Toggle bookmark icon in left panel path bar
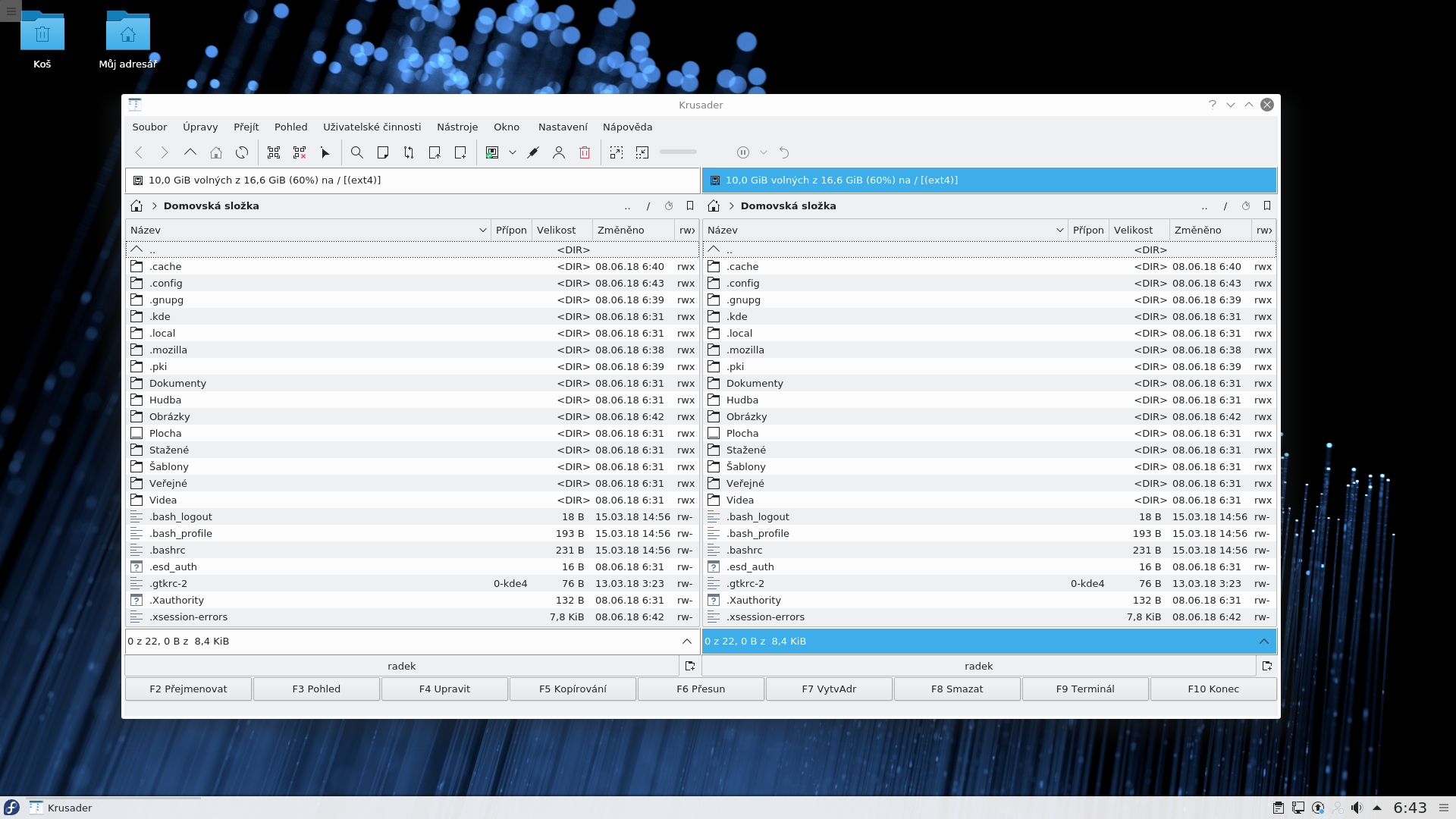This screenshot has height=819, width=1456. point(690,206)
